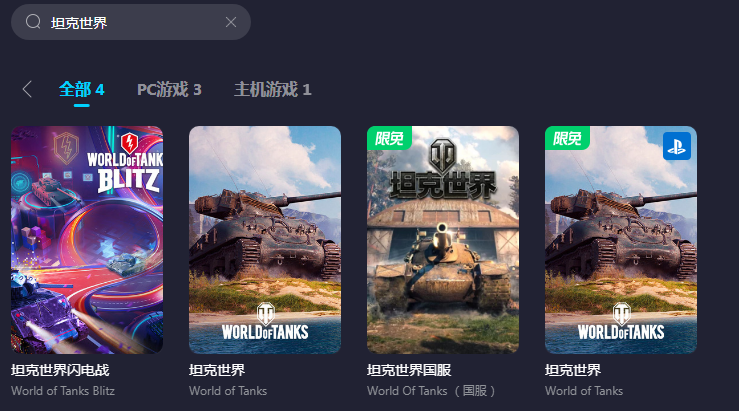Click the World of Tanks Blitz subtitle
Image resolution: width=739 pixels, height=411 pixels.
click(63, 391)
